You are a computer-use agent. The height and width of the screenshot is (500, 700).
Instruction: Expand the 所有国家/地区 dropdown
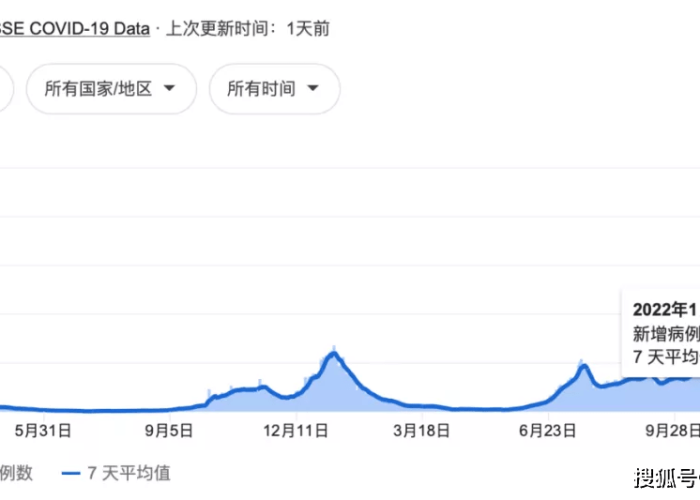(x=111, y=89)
